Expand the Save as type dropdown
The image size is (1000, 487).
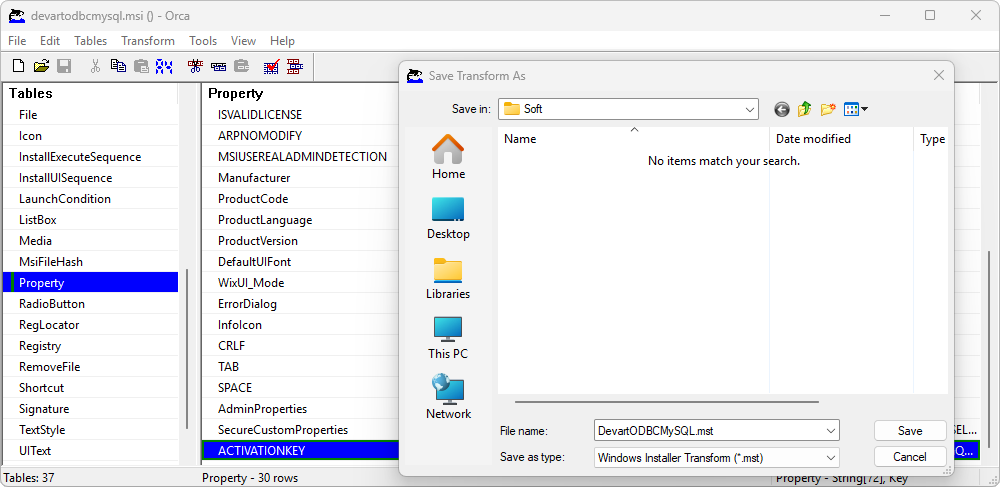831,457
